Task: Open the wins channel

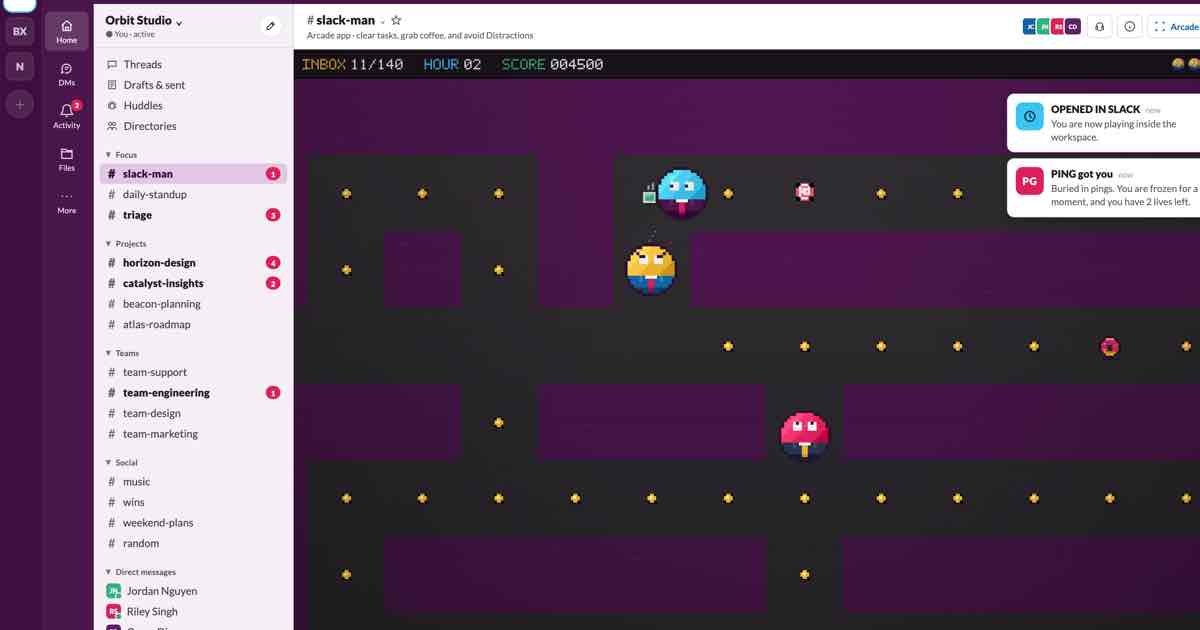Action: [x=194, y=502]
